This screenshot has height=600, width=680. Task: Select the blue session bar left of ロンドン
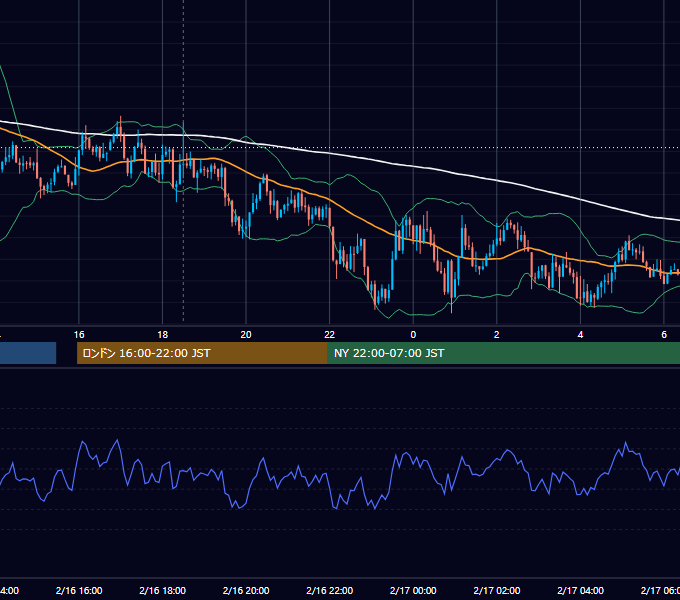[x=28, y=353]
